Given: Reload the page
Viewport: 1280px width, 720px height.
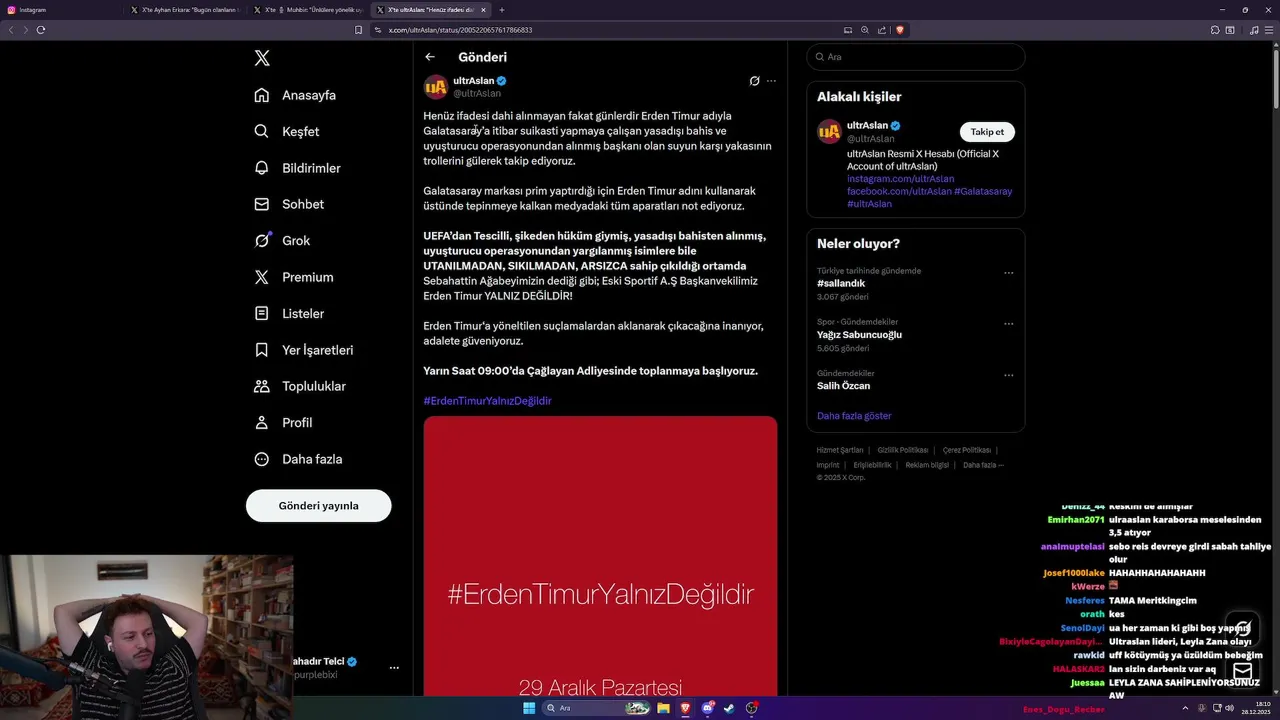Looking at the screenshot, I should [x=41, y=30].
